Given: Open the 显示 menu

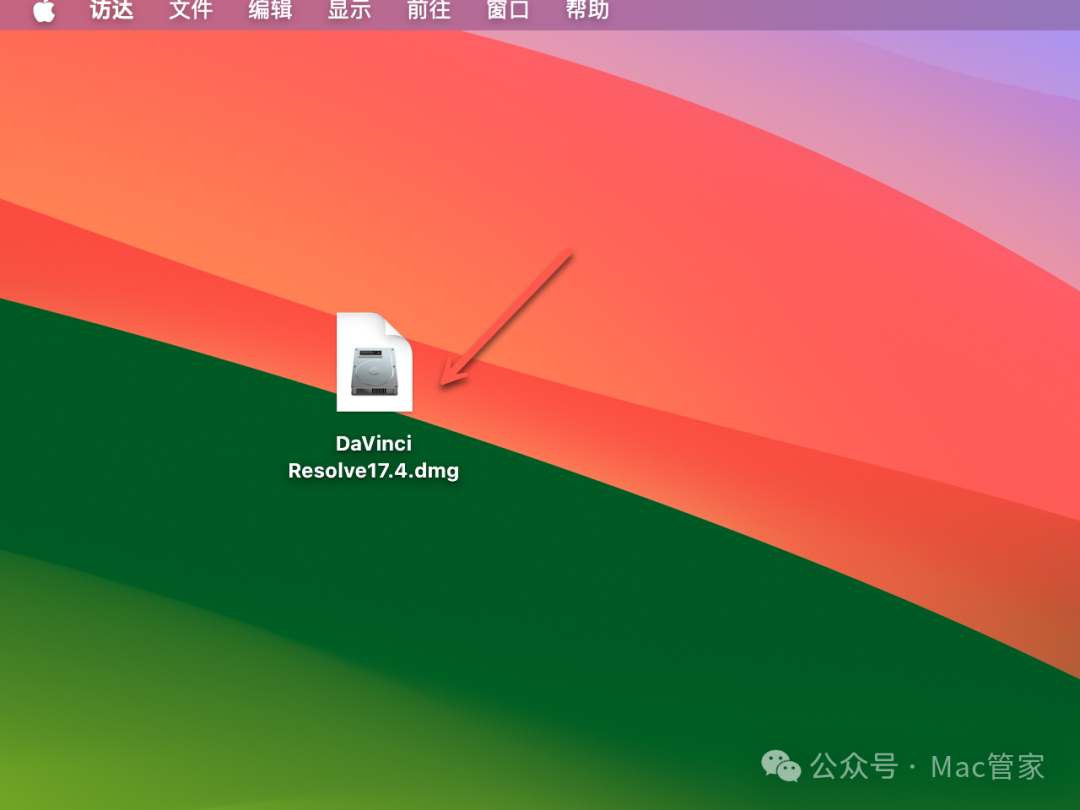Looking at the screenshot, I should click(349, 10).
